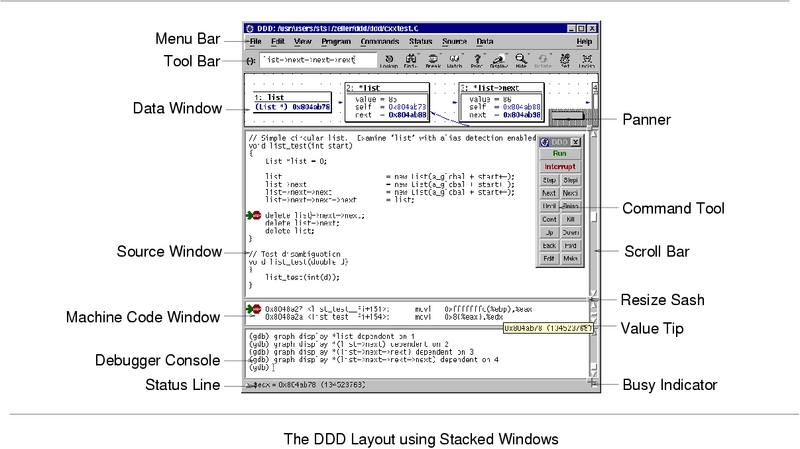800x449 pixels.
Task: Open the Commands menu
Action: pos(380,42)
